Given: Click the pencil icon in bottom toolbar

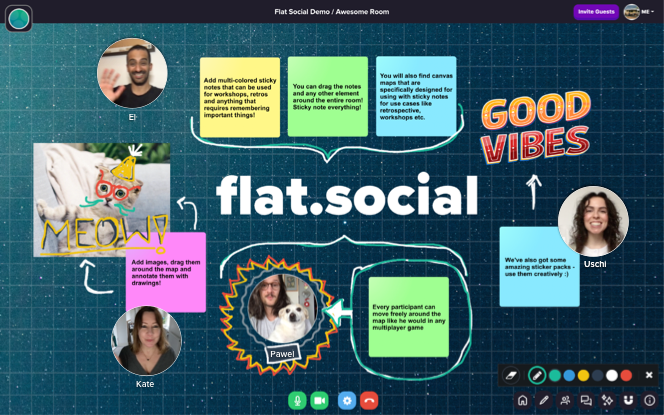Looking at the screenshot, I should tap(544, 400).
